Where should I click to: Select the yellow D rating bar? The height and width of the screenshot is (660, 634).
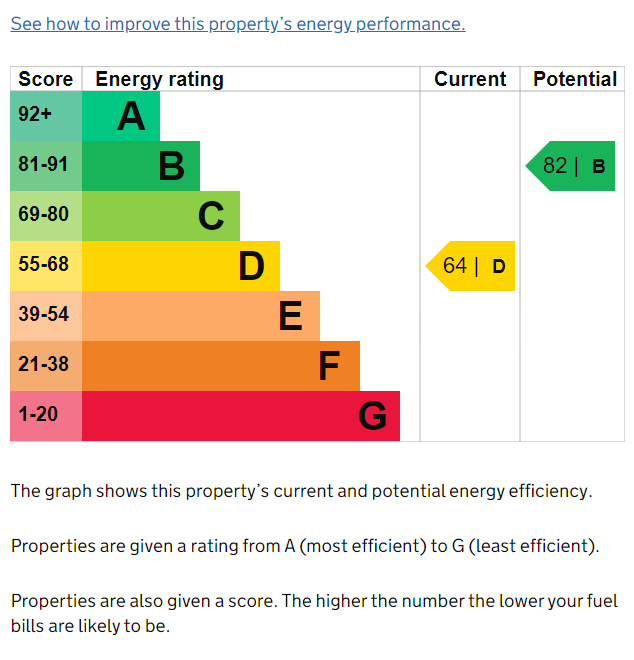coord(181,266)
